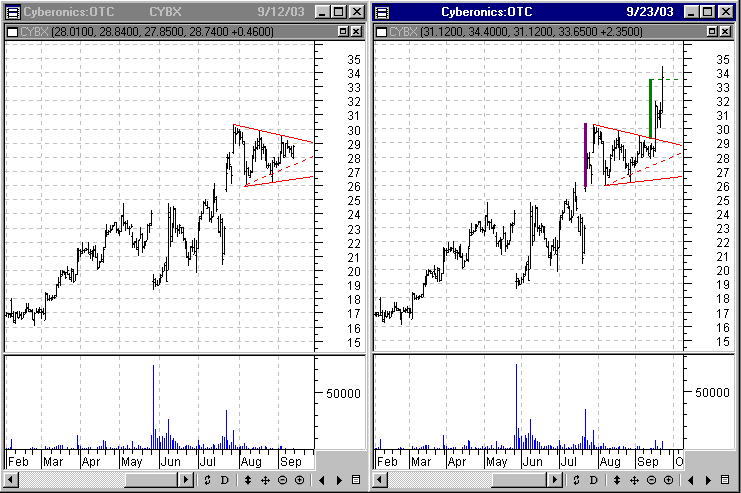Click the tall blue volume spike in the 9/12/03 window
741x493 pixels.
click(153, 407)
